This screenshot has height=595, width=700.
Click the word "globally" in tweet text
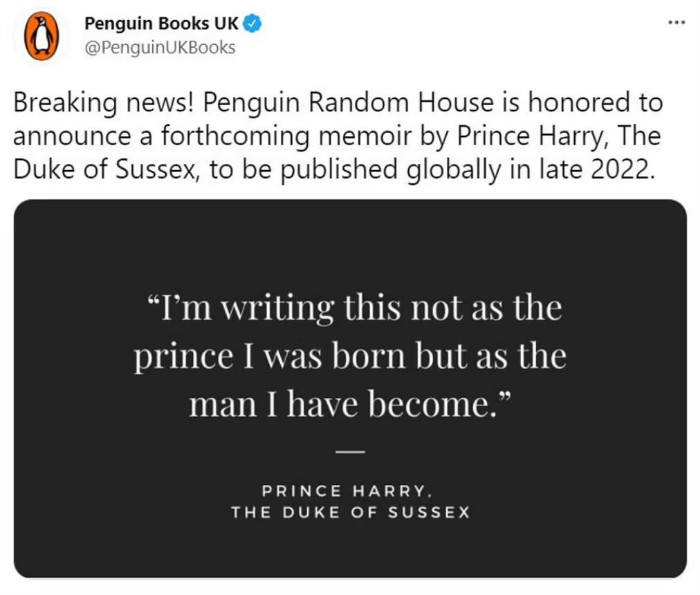454,170
